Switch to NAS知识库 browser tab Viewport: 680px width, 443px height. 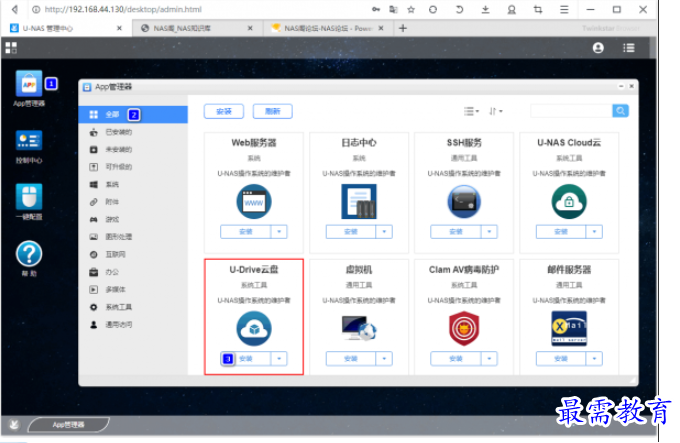pos(197,28)
